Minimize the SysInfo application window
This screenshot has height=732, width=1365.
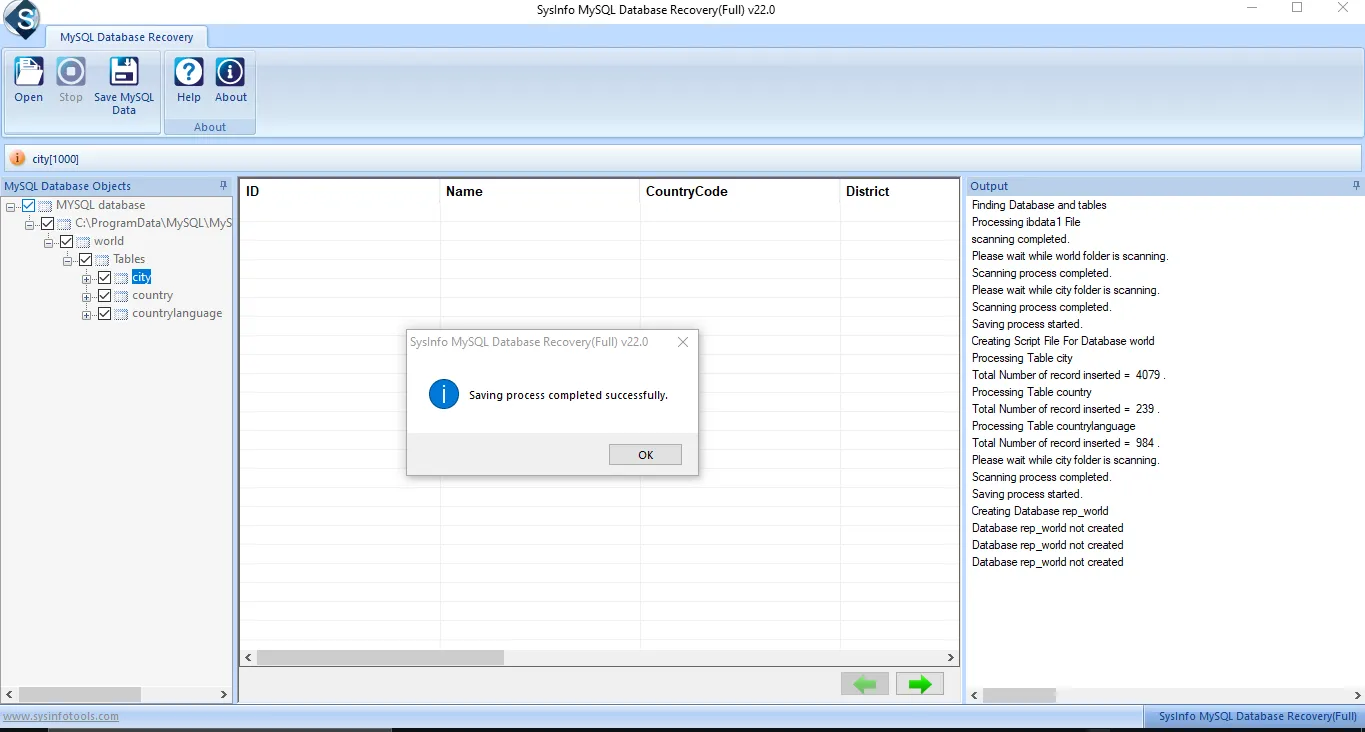coord(1252,8)
